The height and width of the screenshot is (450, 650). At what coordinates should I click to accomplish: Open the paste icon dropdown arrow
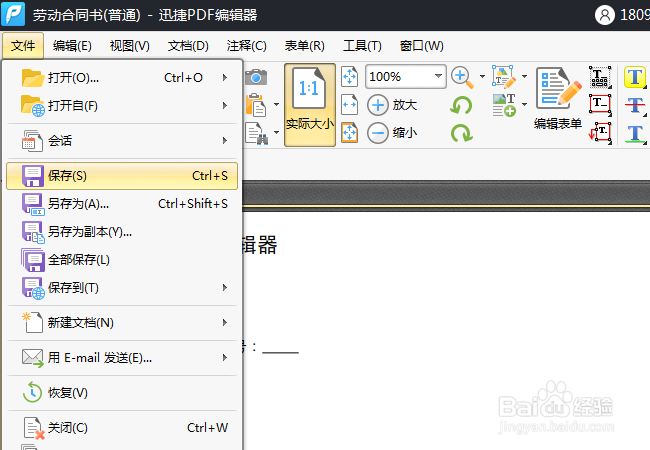(x=276, y=105)
